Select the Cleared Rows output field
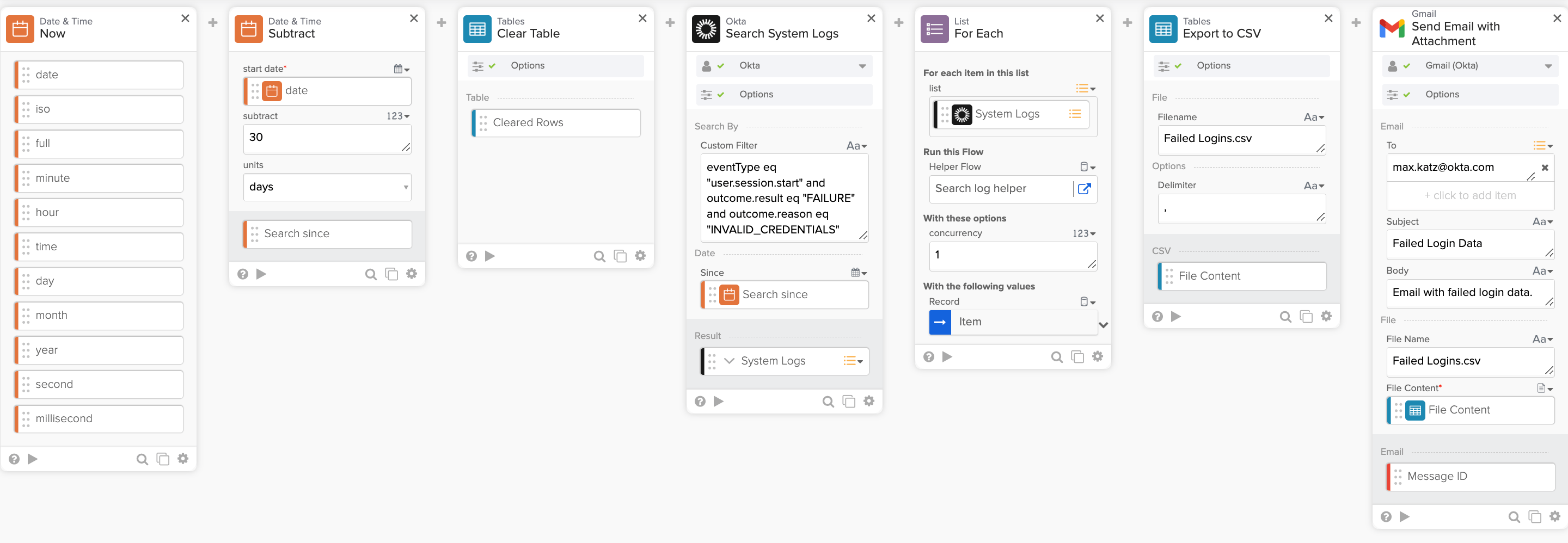The image size is (1568, 543). (556, 123)
